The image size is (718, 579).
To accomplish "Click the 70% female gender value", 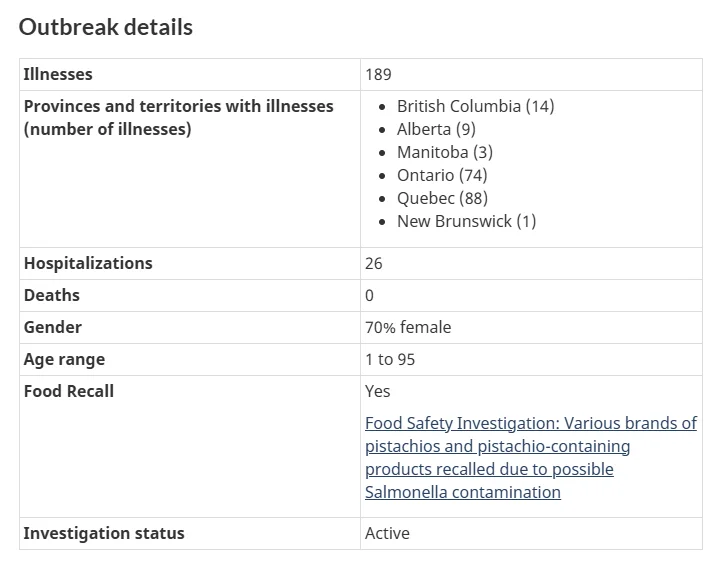I will click(x=408, y=328).
